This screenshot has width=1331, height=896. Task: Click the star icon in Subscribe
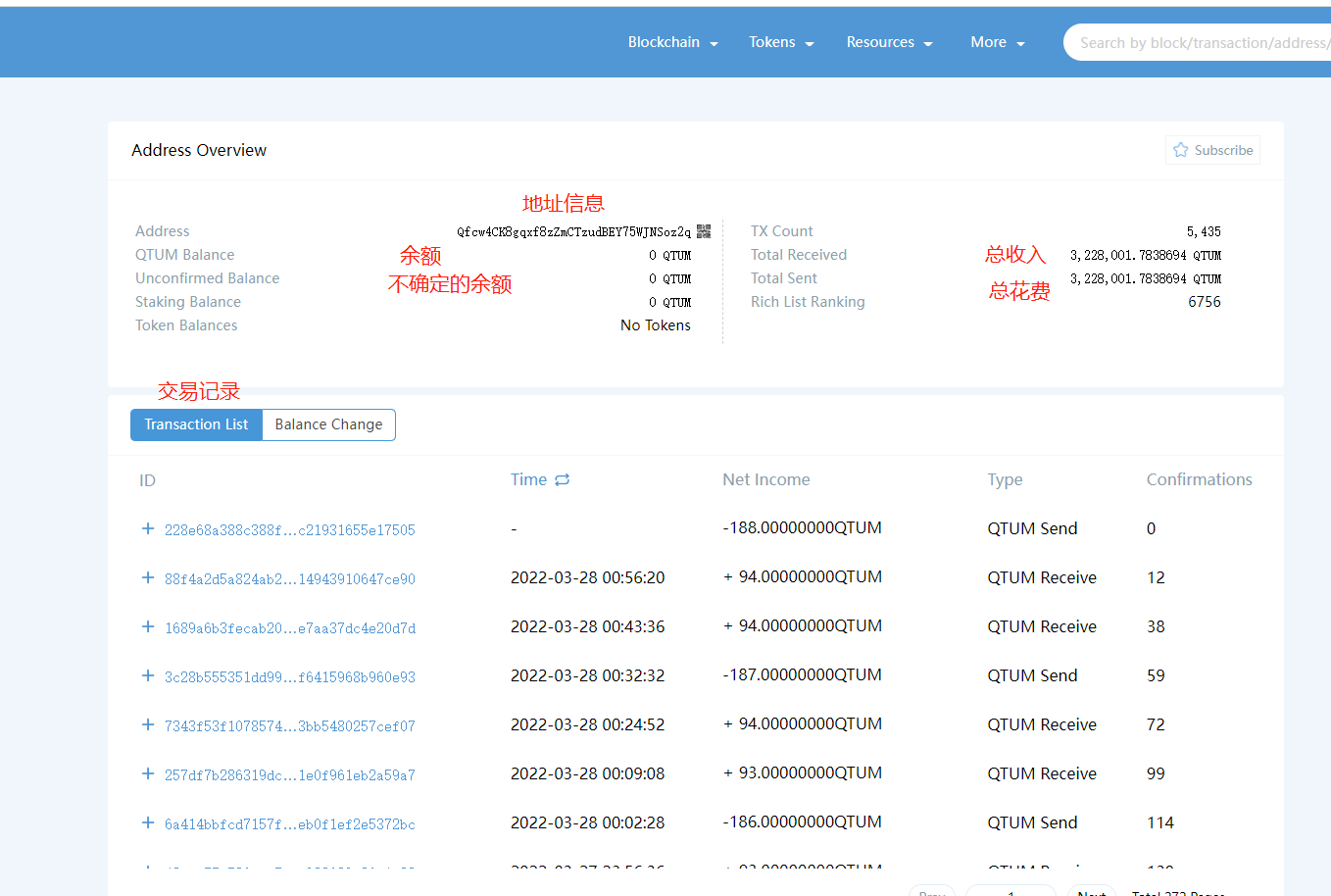coord(1180,150)
